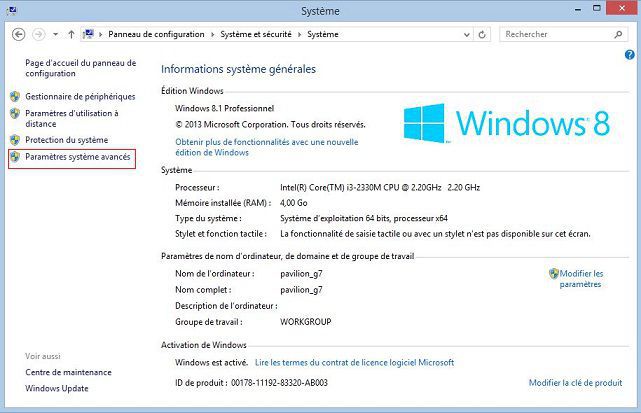
Task: Click shield icon beside Modifier les paramètres
Action: (554, 274)
